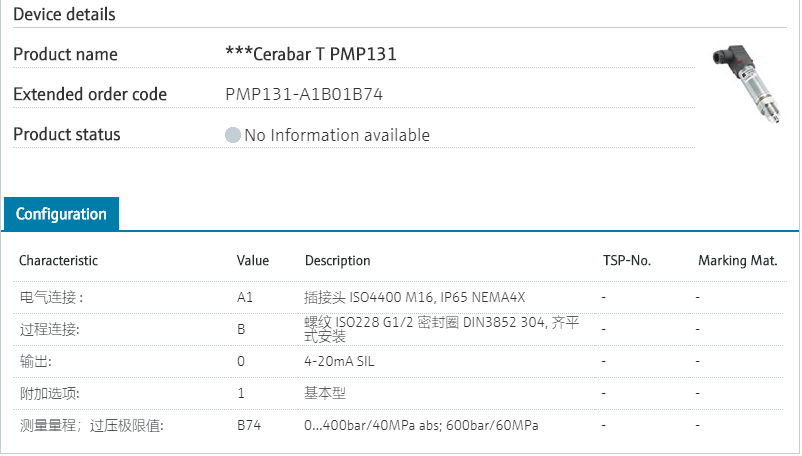Screen dimensions: 802x456
Task: Click the Device details heading
Action: click(x=64, y=14)
